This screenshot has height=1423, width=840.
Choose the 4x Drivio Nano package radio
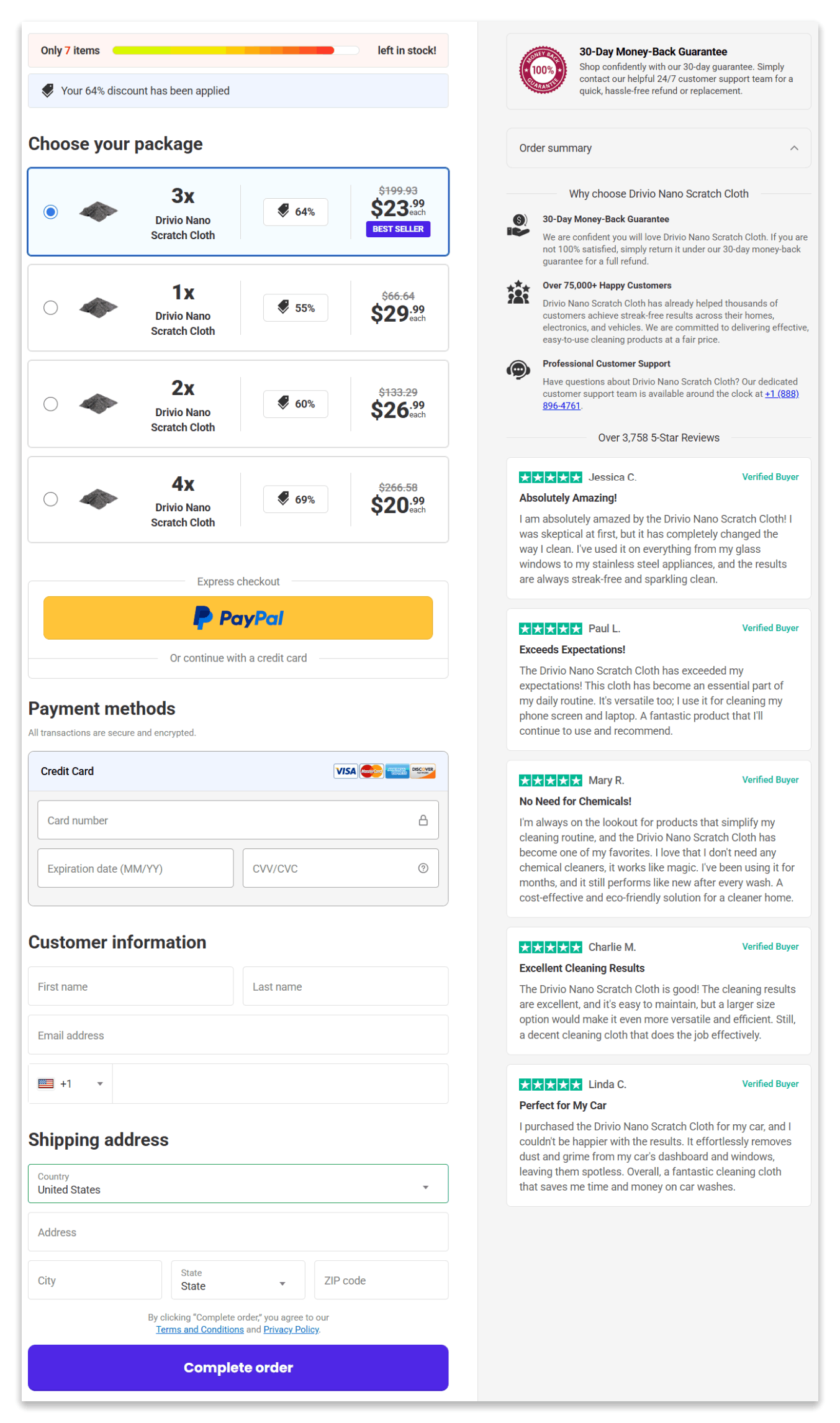click(x=51, y=499)
